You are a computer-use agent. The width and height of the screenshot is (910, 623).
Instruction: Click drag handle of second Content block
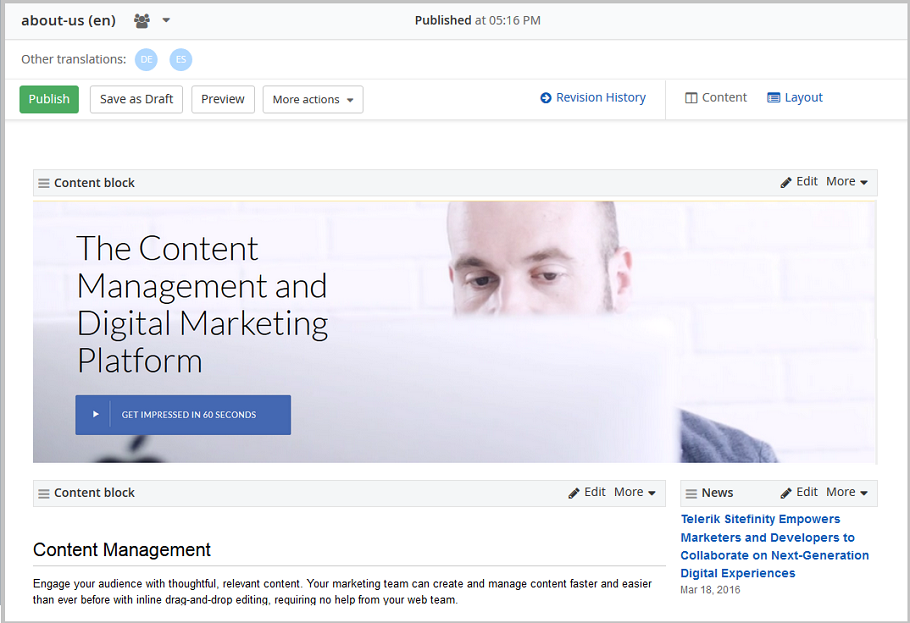pos(44,494)
